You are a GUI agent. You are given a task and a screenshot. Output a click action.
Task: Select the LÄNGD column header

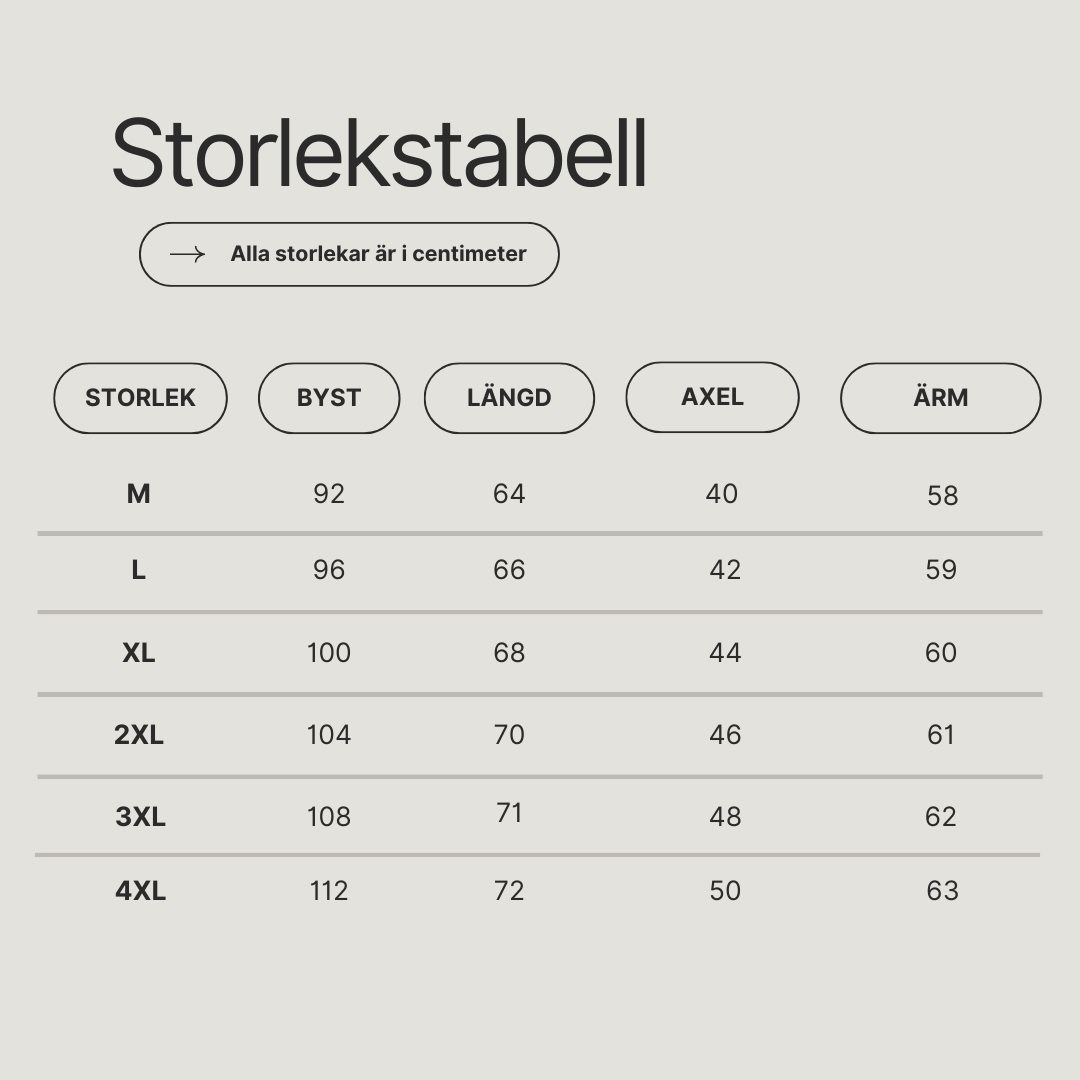[x=509, y=398]
